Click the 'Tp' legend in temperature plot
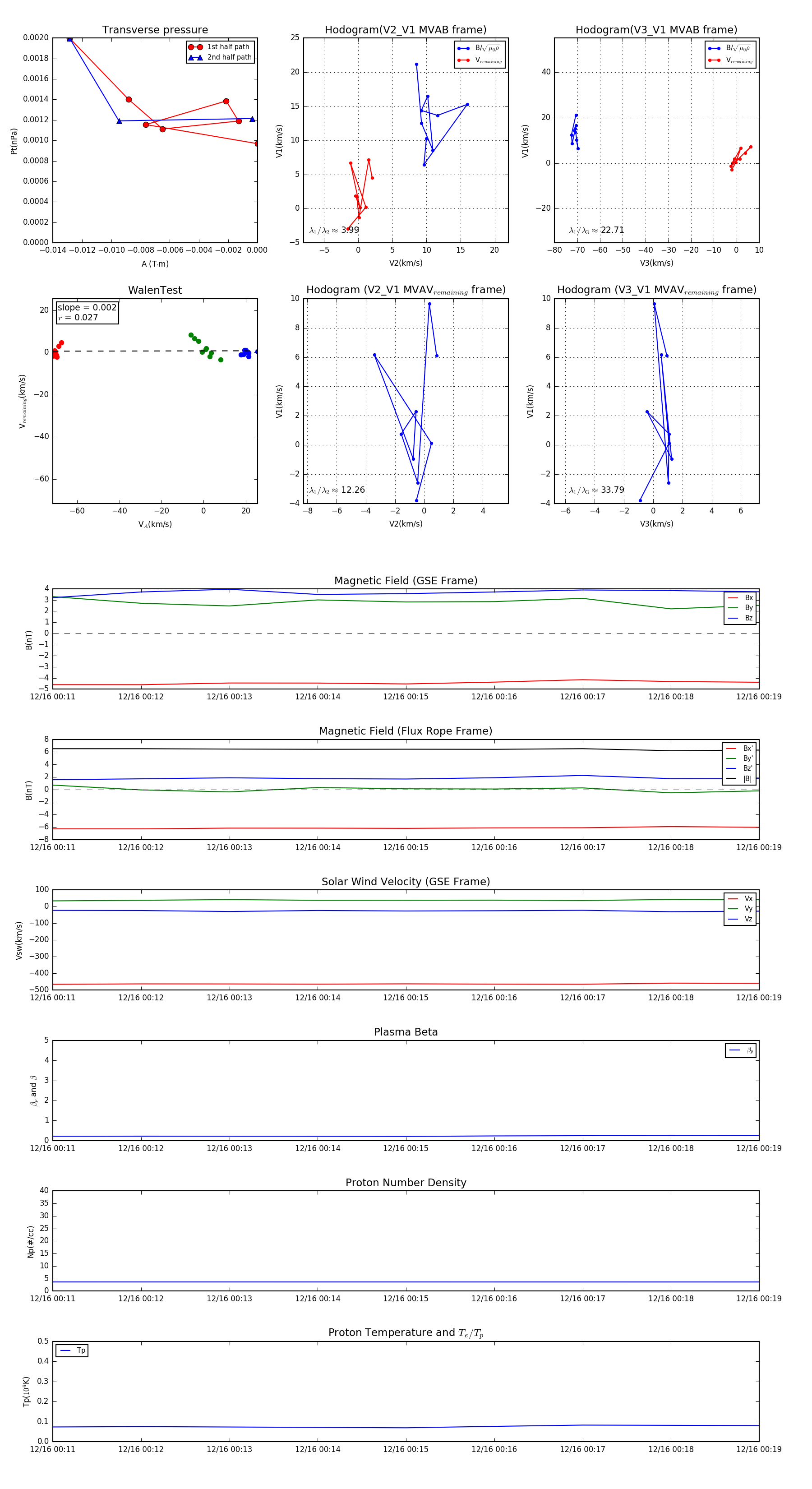Screen dimensions: 812x1489 pos(72,1351)
